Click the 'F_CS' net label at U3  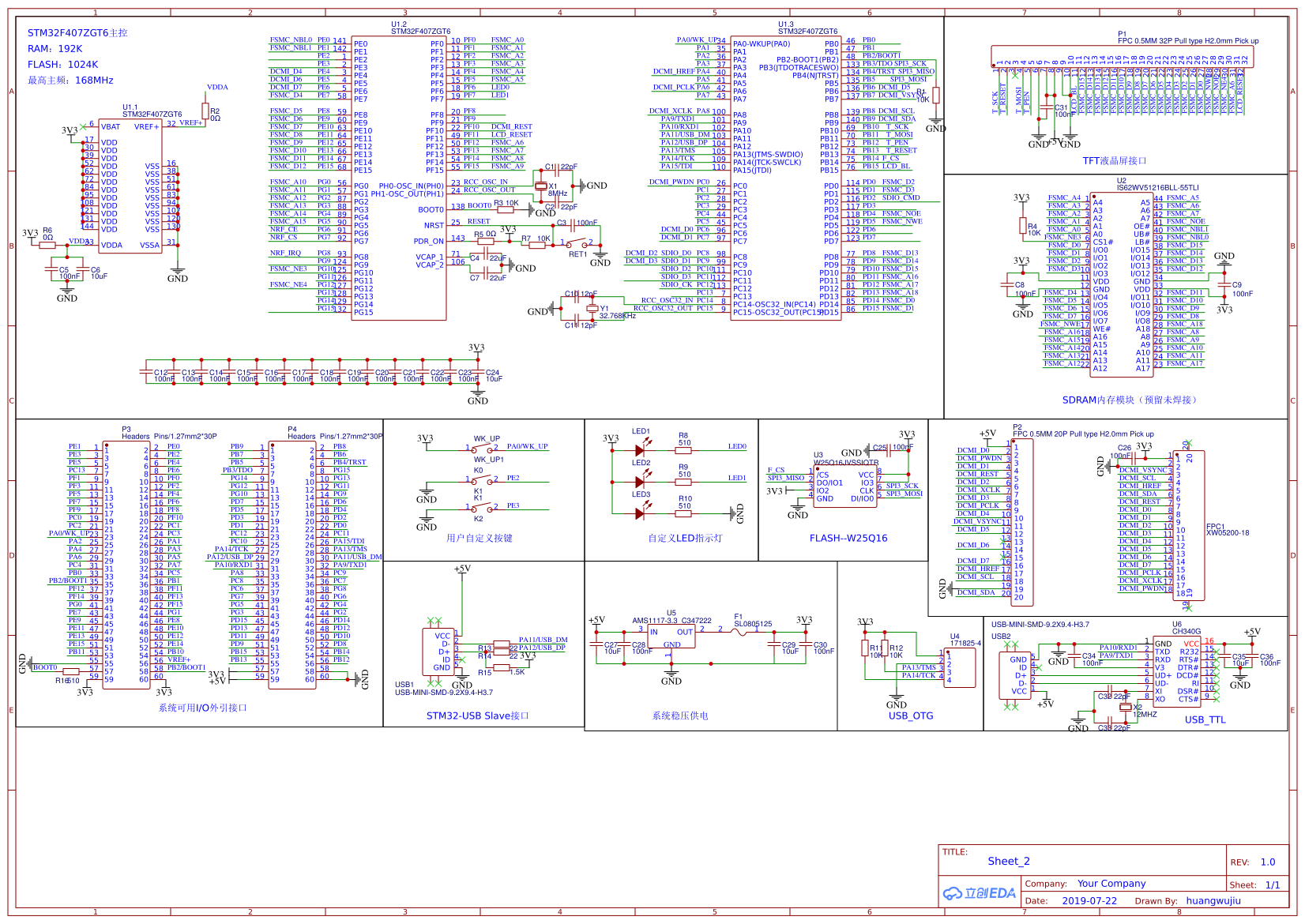[x=776, y=470]
